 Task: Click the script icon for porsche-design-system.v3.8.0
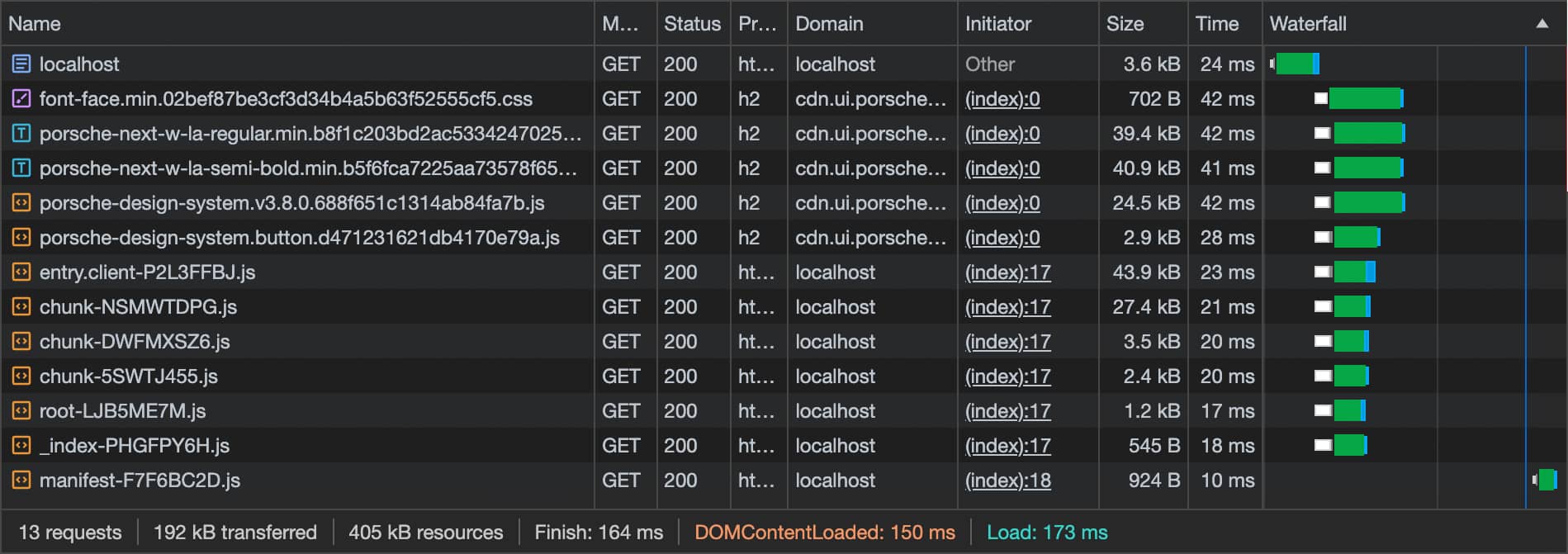(x=21, y=203)
